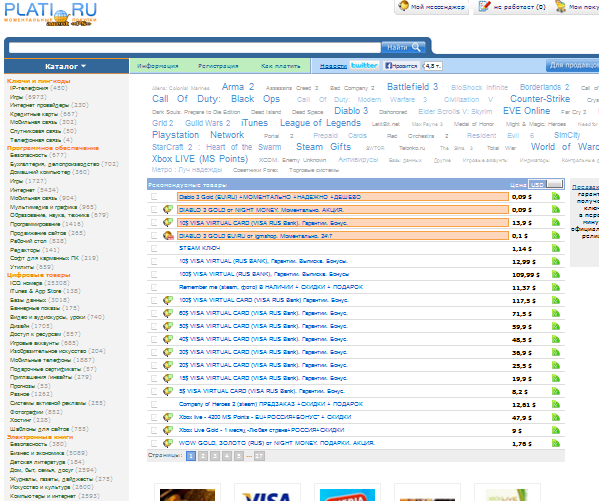The width and height of the screenshot is (599, 501).
Task: Tick checkbox for Remember me row
Action: [154, 287]
